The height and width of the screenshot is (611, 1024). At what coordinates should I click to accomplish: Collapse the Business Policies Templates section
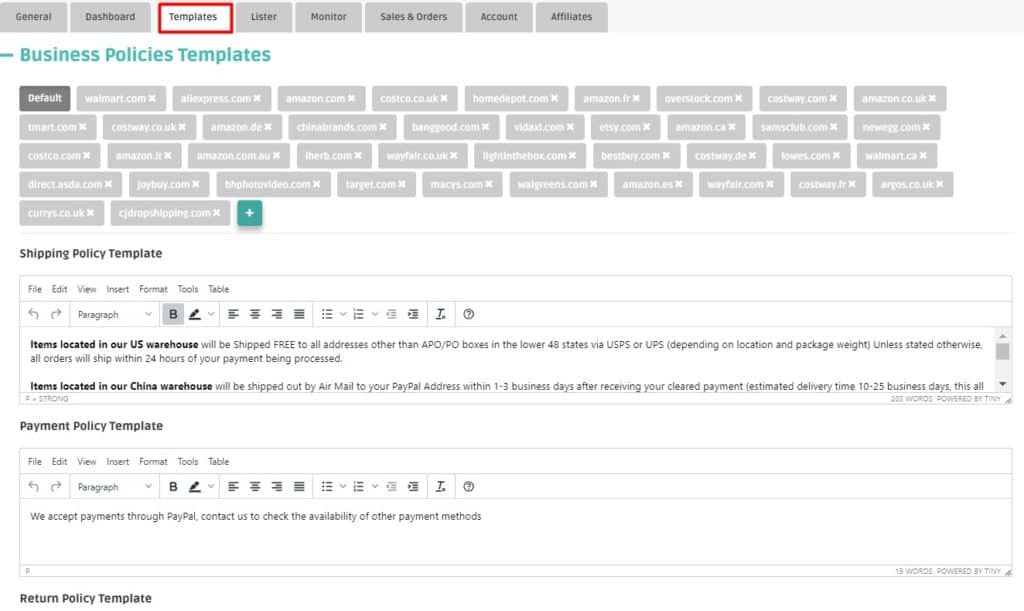click(x=7, y=55)
